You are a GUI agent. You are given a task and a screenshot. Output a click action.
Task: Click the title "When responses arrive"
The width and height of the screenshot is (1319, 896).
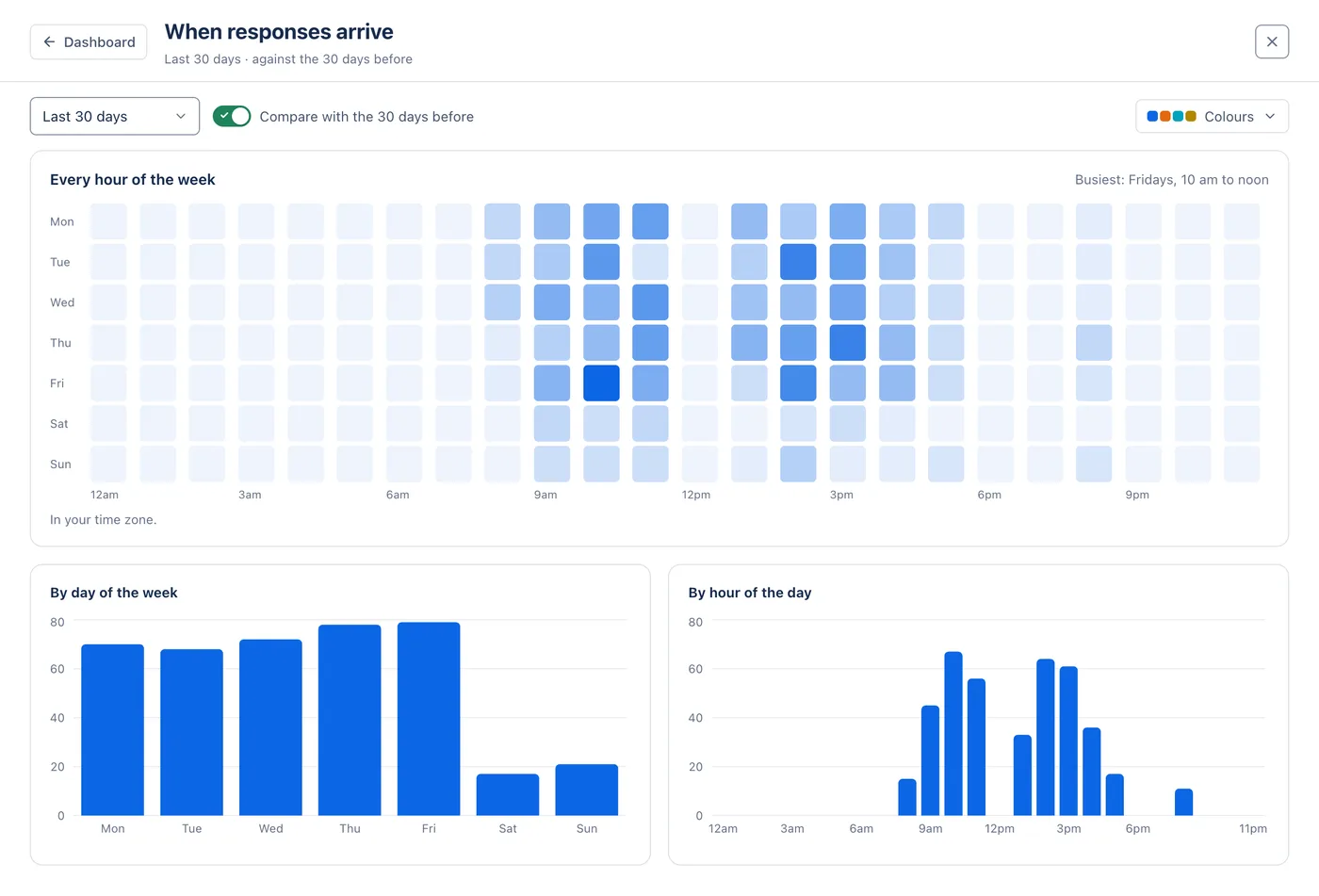(x=279, y=32)
